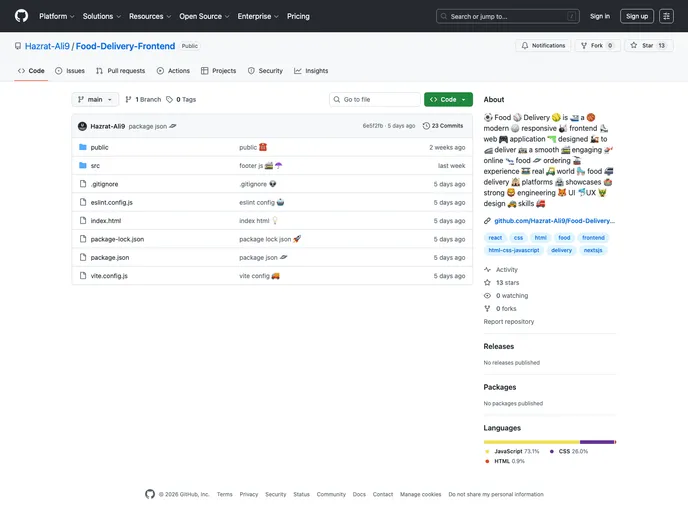688x512 pixels.
Task: Select the html-css-javascript topic tag
Action: point(514,251)
